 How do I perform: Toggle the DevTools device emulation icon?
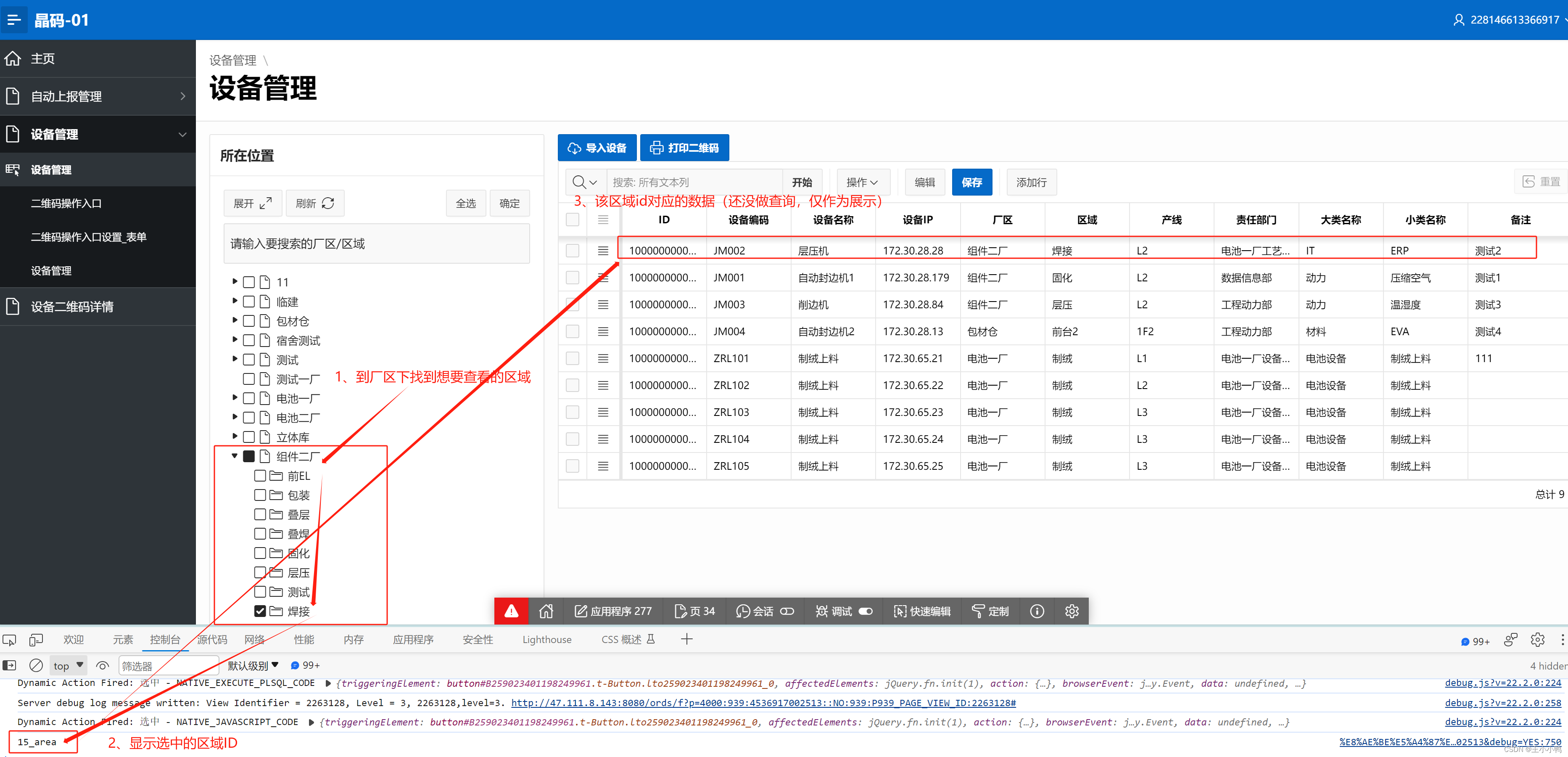[36, 640]
